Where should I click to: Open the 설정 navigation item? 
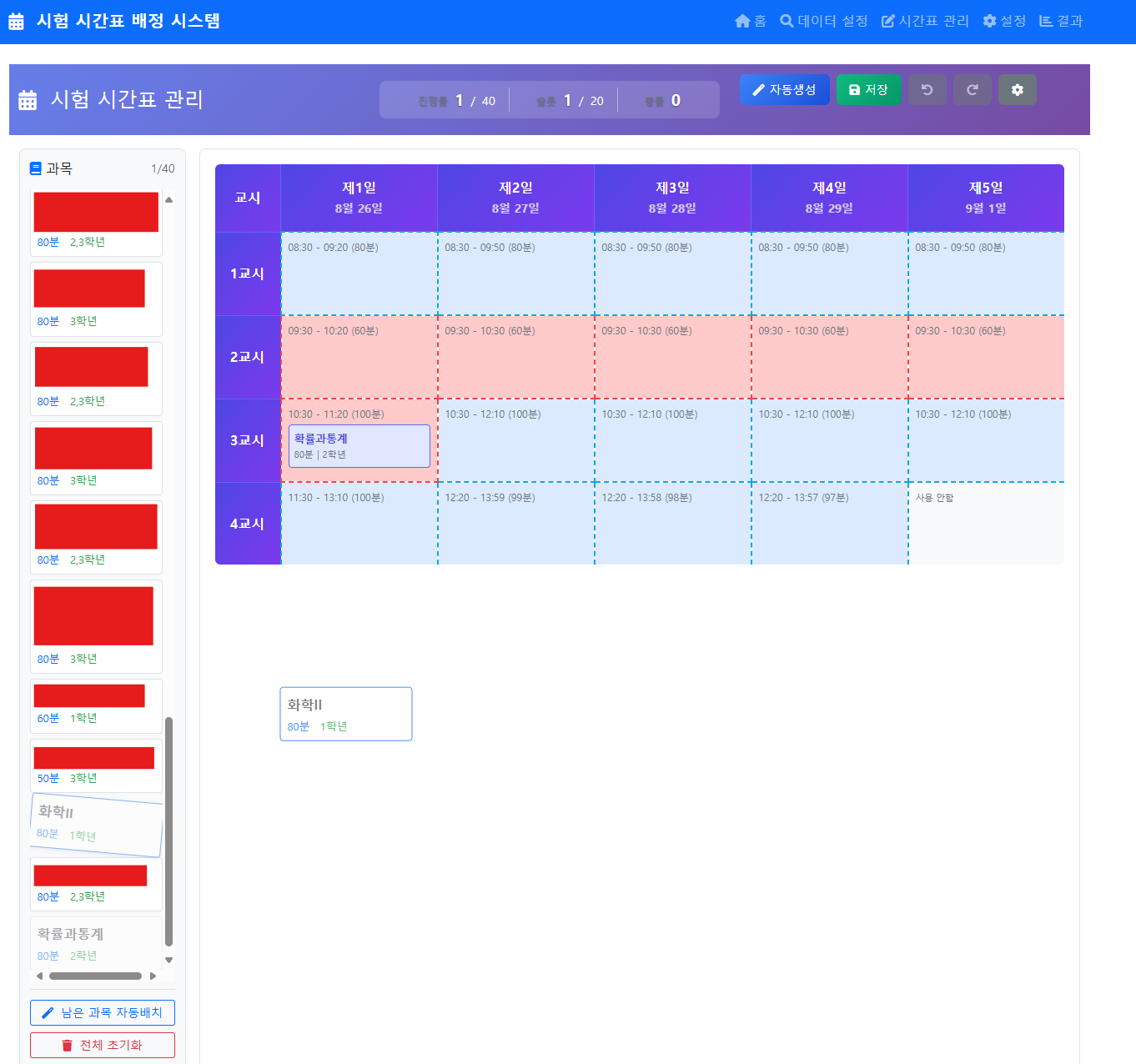pos(1003,21)
